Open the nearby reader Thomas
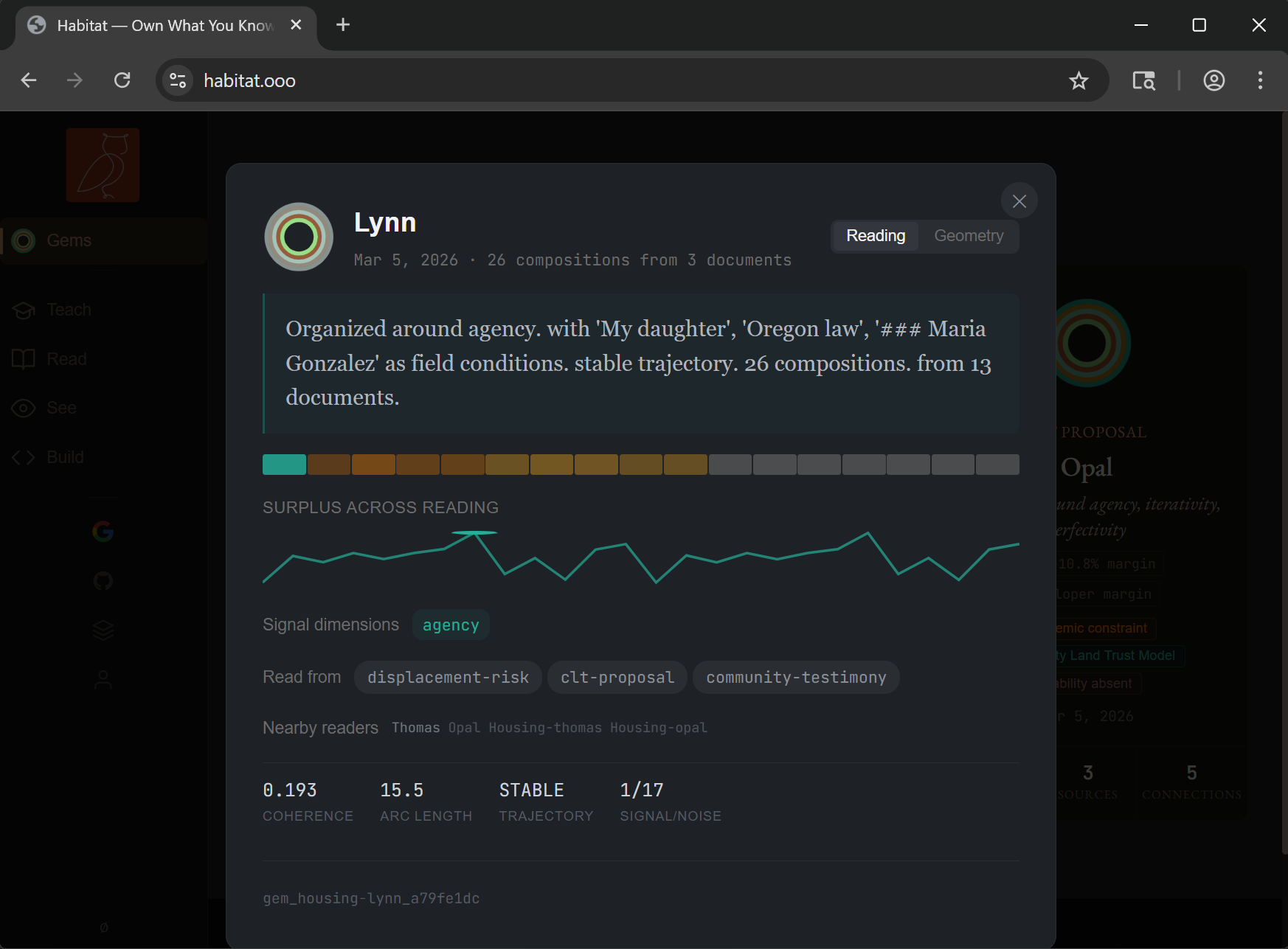The image size is (1288, 949). point(415,728)
